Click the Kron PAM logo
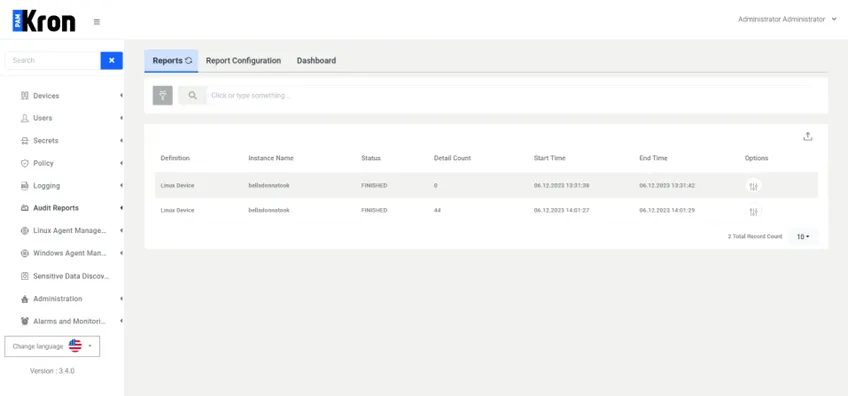This screenshot has height=396, width=848. click(44, 21)
